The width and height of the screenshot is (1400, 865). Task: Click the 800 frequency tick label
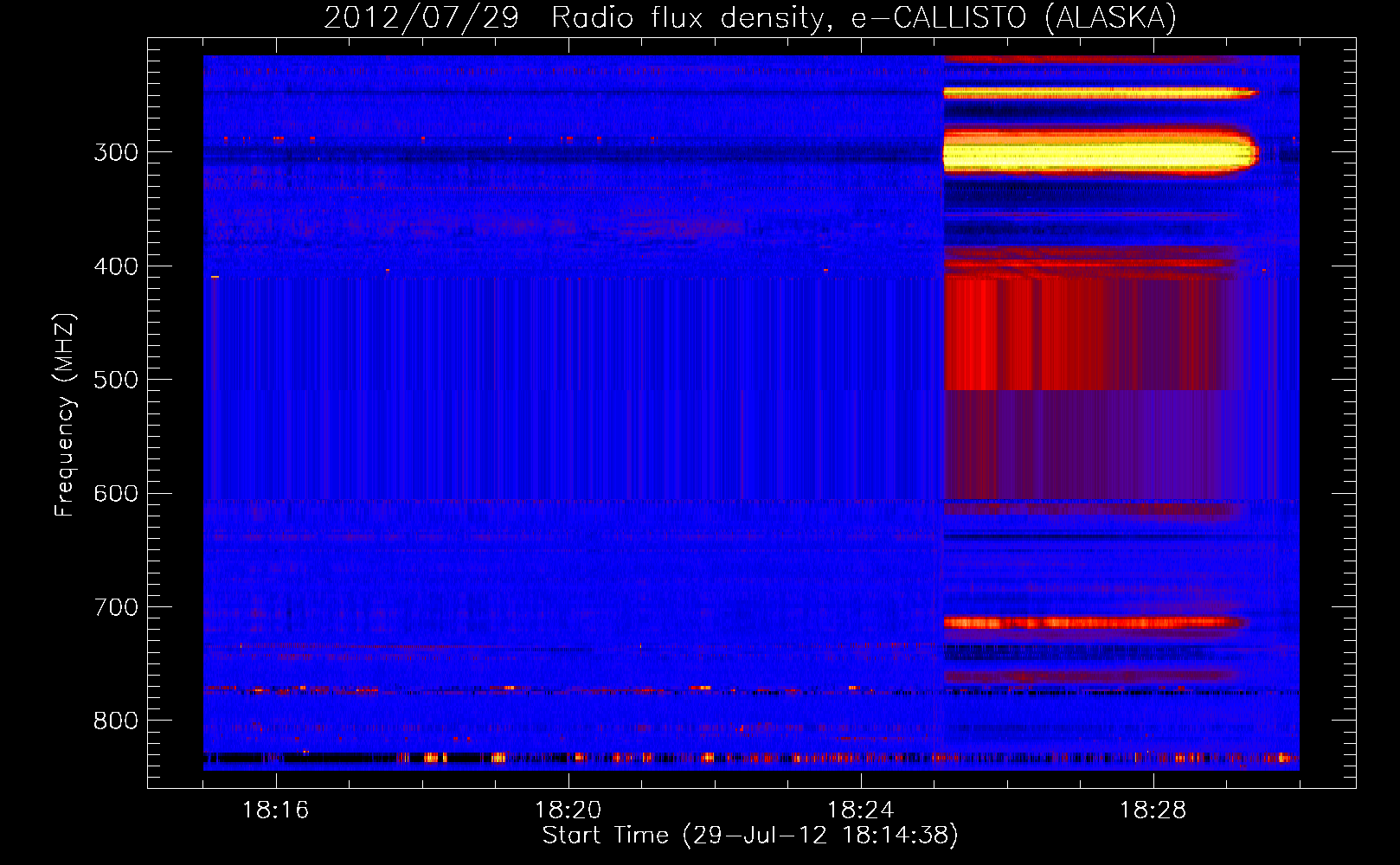click(x=116, y=721)
